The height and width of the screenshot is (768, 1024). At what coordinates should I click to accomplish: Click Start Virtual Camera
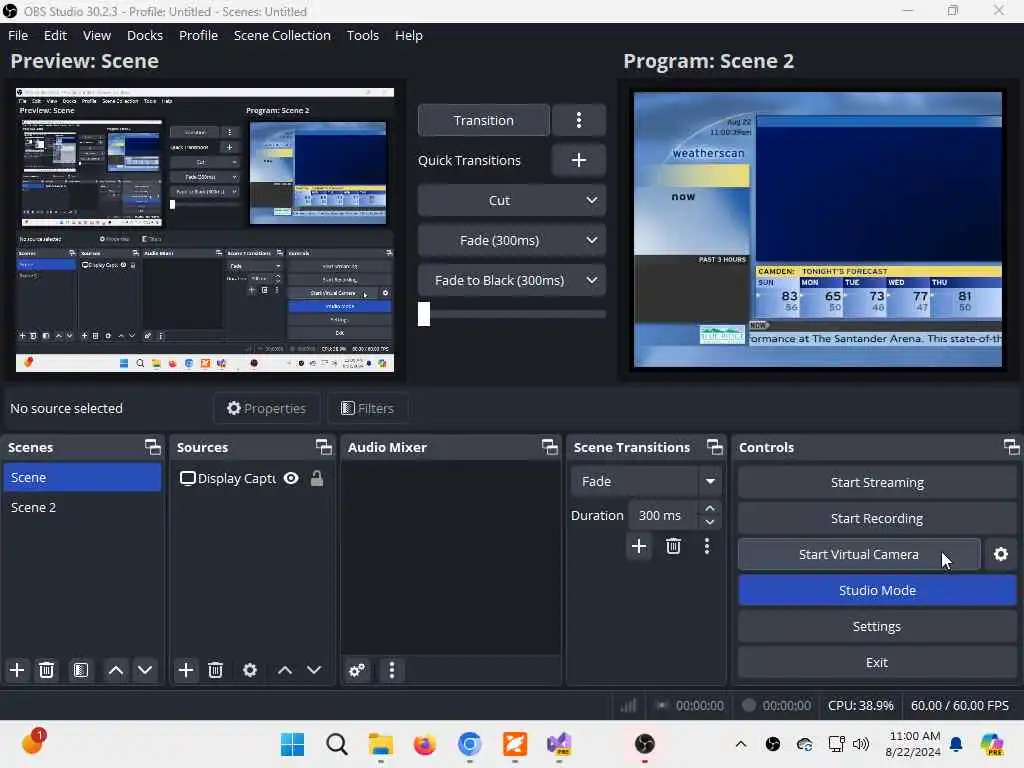pyautogui.click(x=859, y=554)
